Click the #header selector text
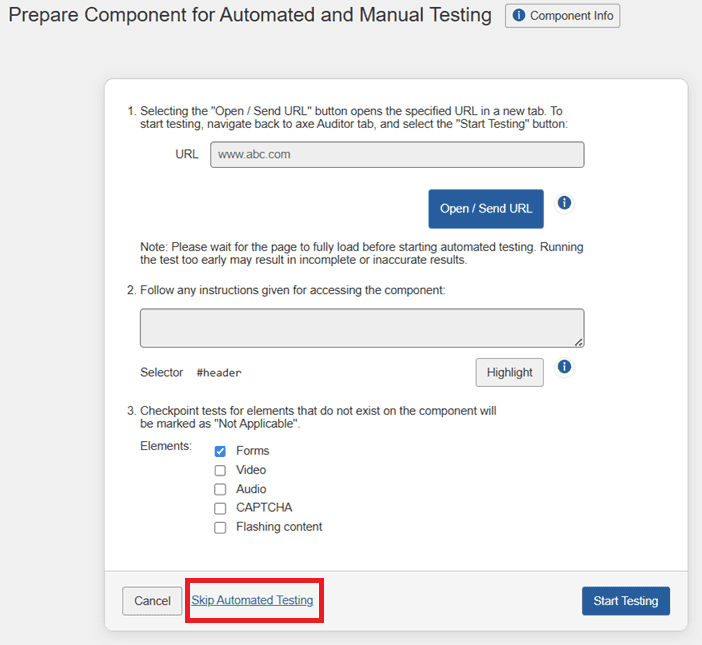Image resolution: width=702 pixels, height=645 pixels. 219,372
